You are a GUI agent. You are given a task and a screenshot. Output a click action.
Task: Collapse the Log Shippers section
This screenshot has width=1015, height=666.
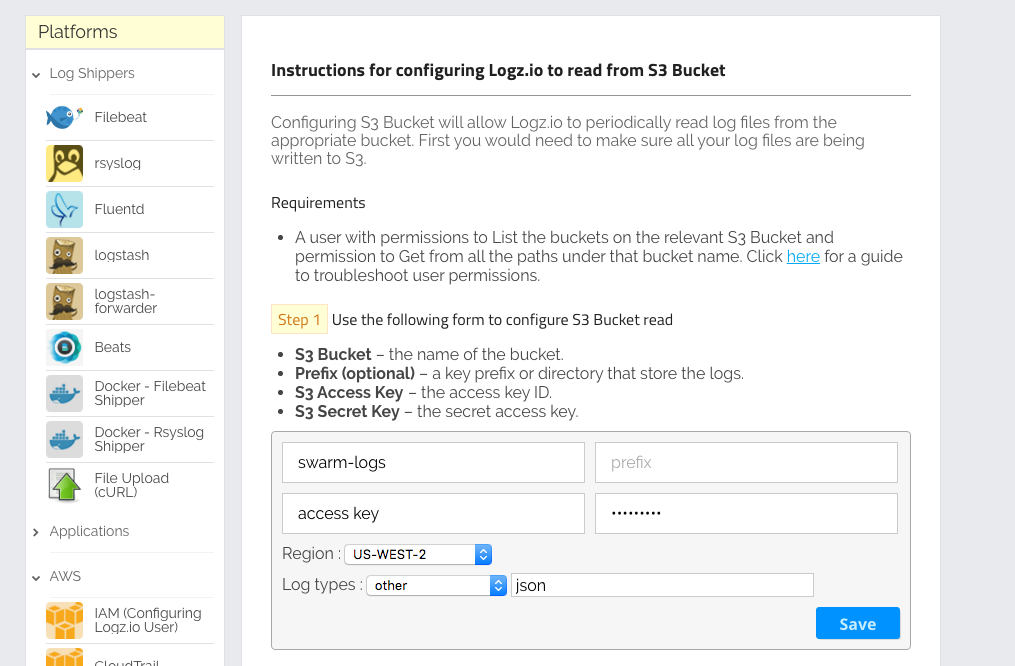(36, 74)
